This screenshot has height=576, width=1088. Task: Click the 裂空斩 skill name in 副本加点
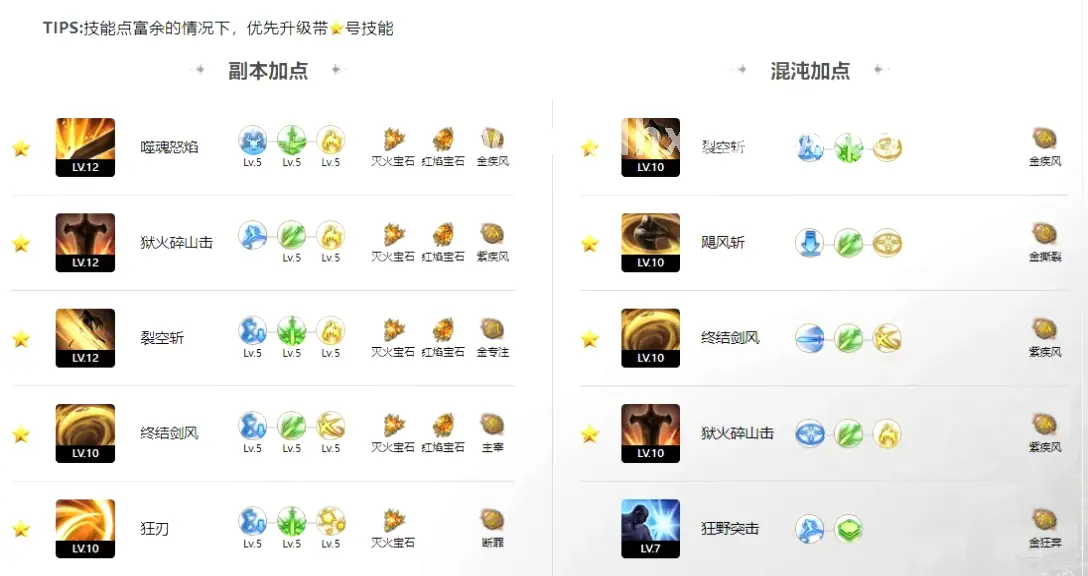(x=162, y=338)
